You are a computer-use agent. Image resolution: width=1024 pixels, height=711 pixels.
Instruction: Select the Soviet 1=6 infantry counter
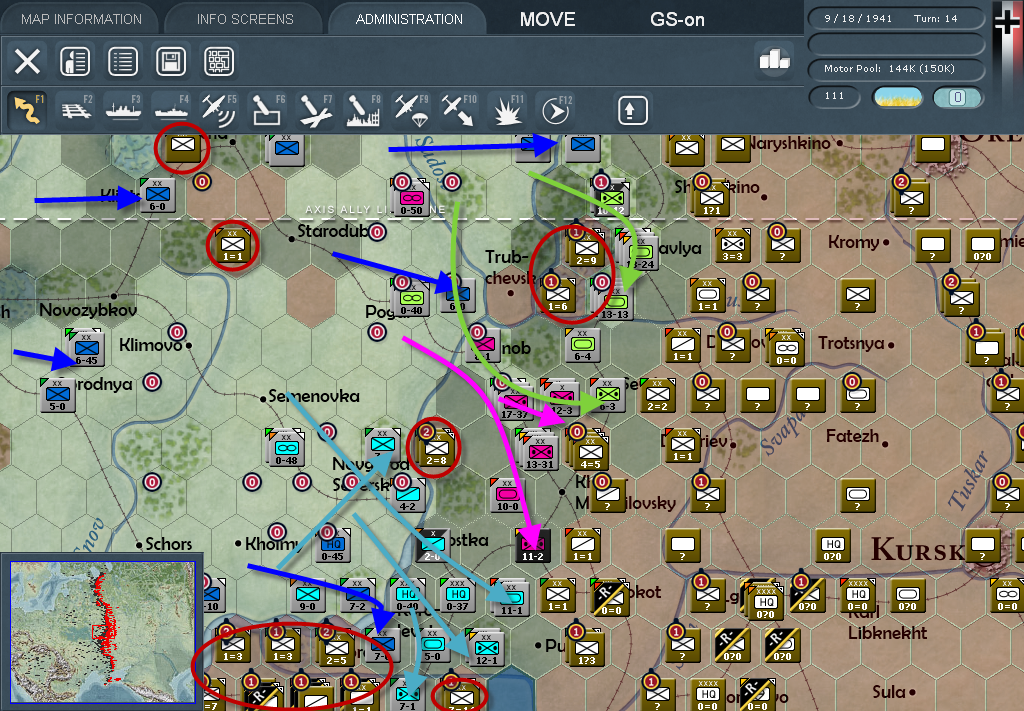click(558, 295)
